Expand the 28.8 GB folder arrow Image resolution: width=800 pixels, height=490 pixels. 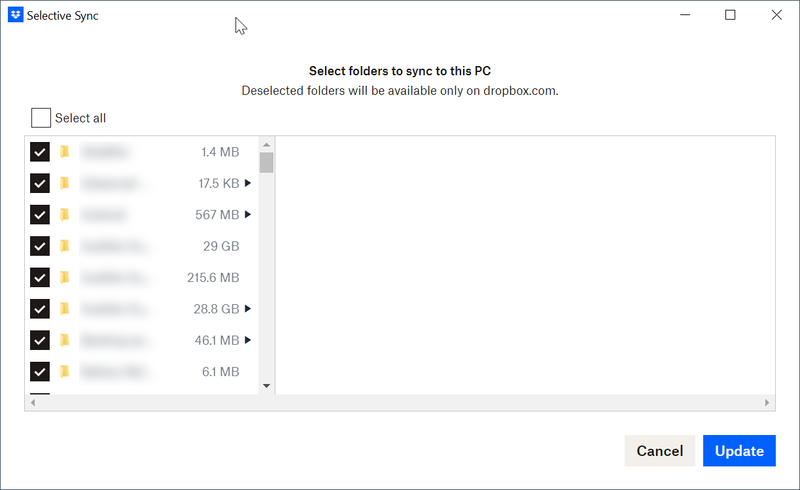pos(248,308)
